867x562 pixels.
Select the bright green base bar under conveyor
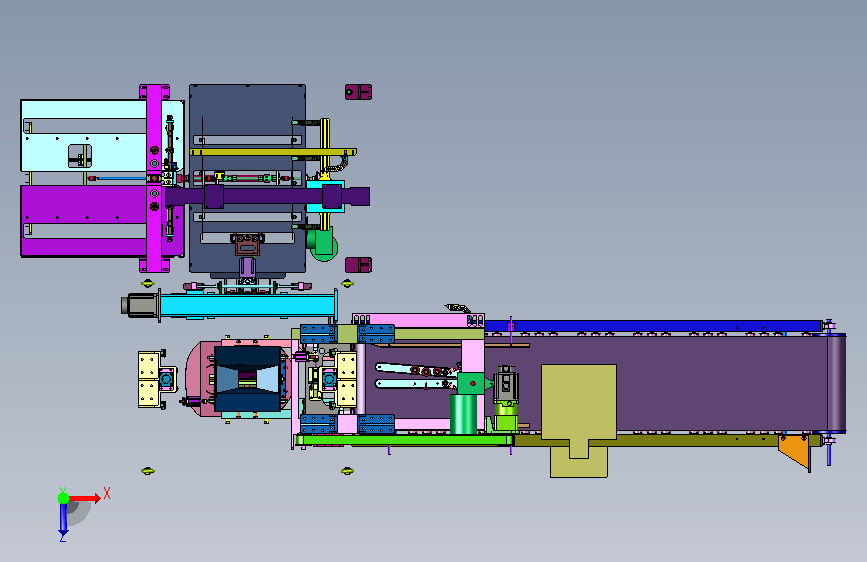click(404, 440)
